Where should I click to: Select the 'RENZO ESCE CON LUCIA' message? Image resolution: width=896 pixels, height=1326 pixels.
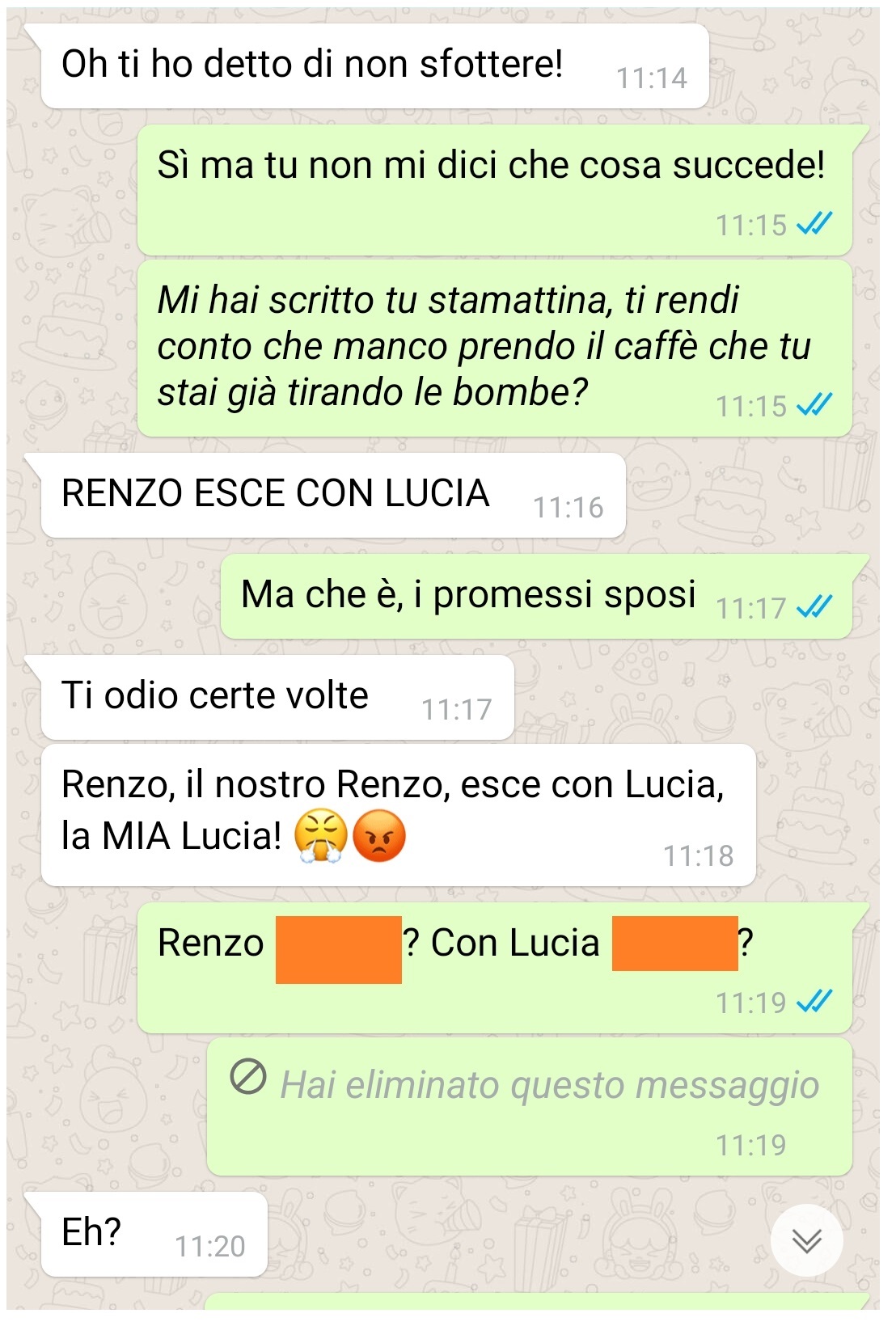(333, 495)
